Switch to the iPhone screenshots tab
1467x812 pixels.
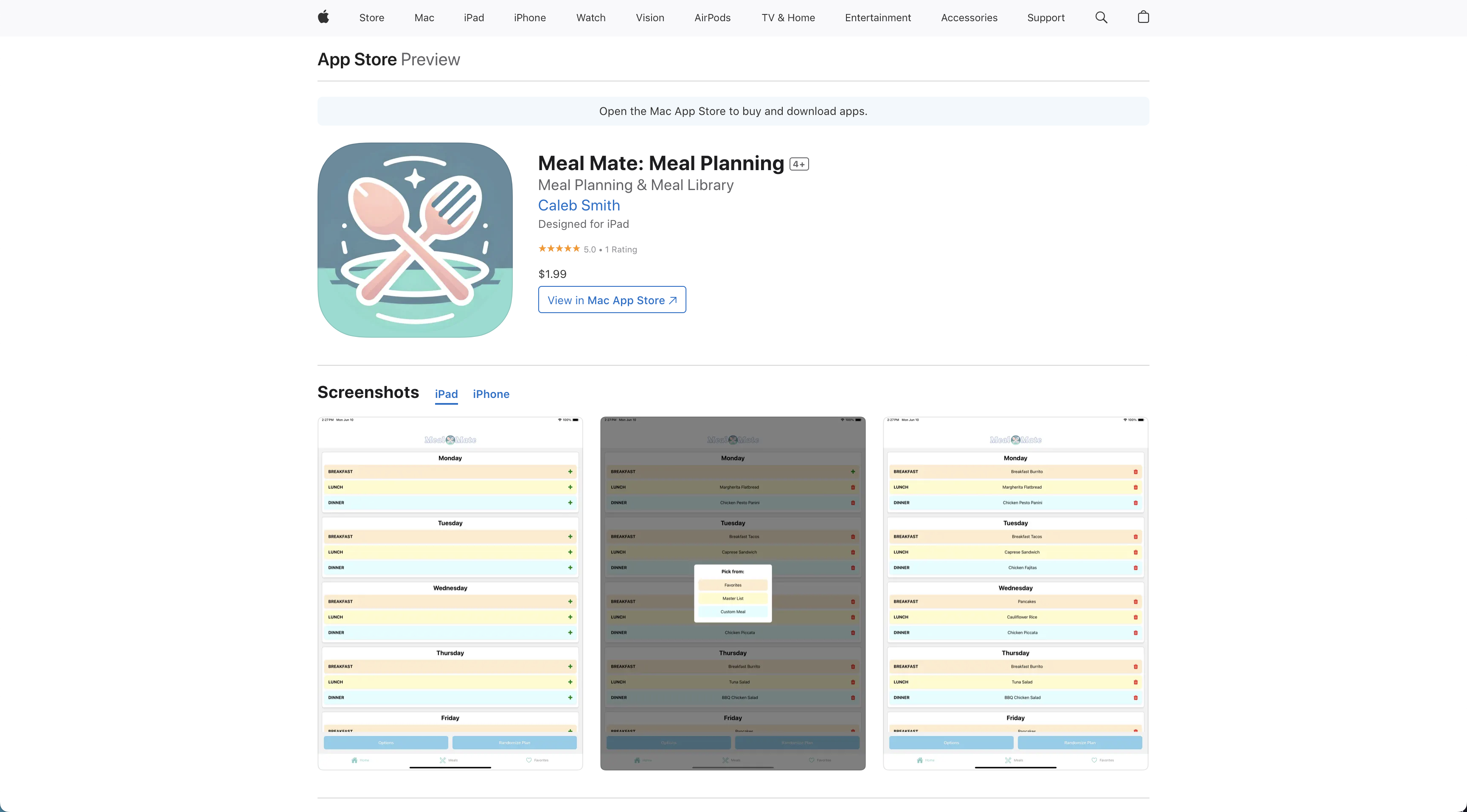click(x=491, y=394)
